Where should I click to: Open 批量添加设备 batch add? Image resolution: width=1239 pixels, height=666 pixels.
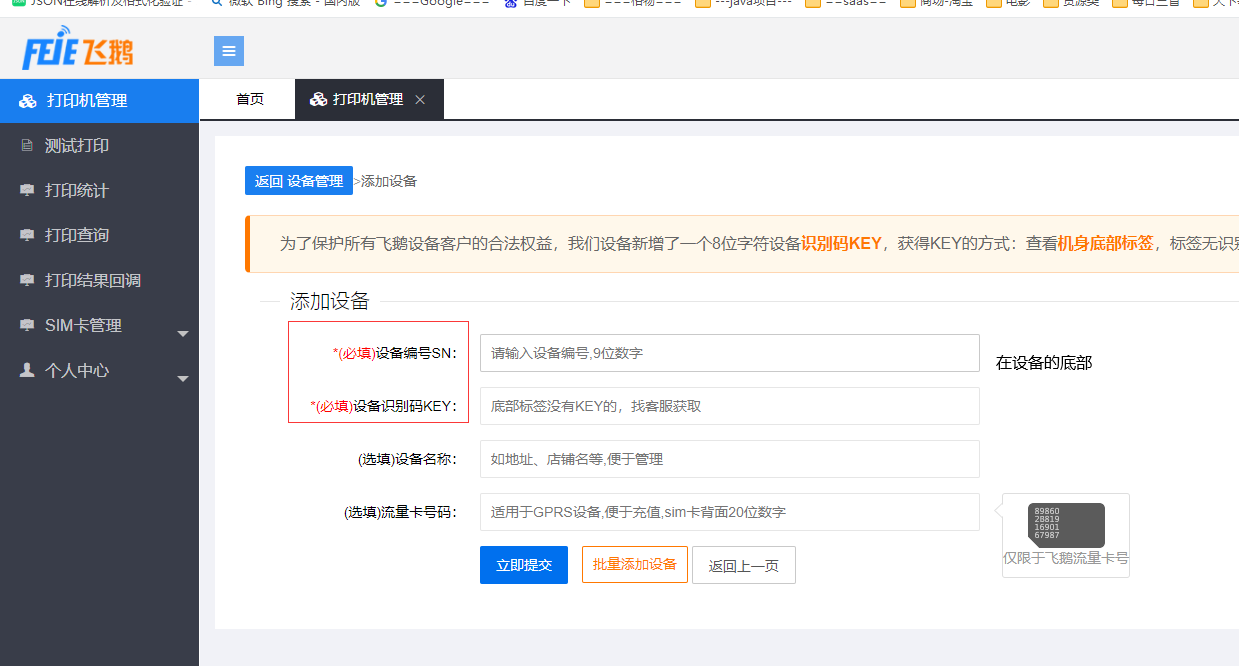635,564
